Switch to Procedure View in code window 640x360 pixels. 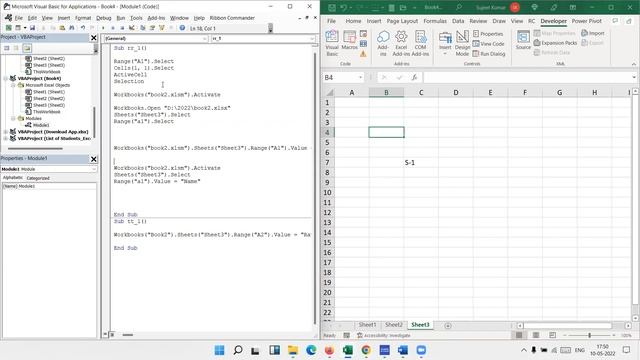[105, 335]
